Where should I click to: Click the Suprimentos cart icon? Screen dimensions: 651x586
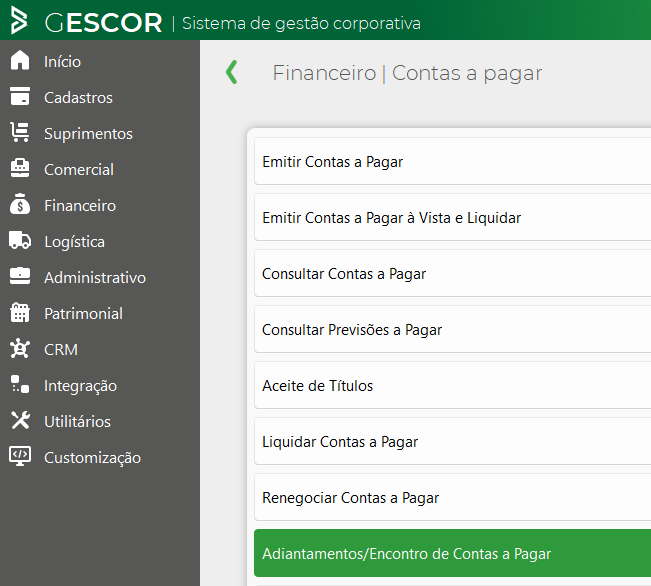click(20, 133)
